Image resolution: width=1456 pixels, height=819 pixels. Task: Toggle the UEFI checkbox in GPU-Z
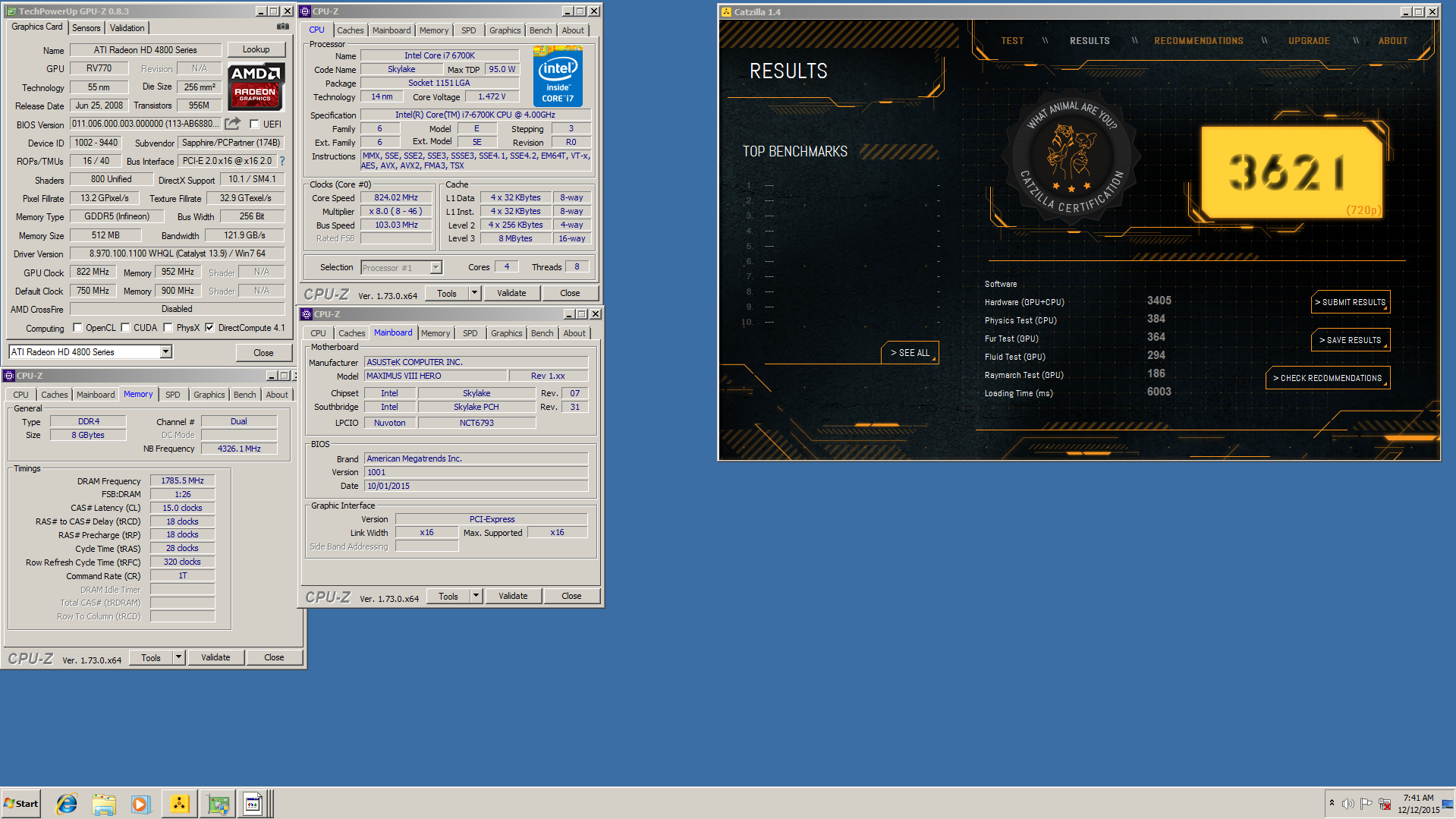point(254,124)
